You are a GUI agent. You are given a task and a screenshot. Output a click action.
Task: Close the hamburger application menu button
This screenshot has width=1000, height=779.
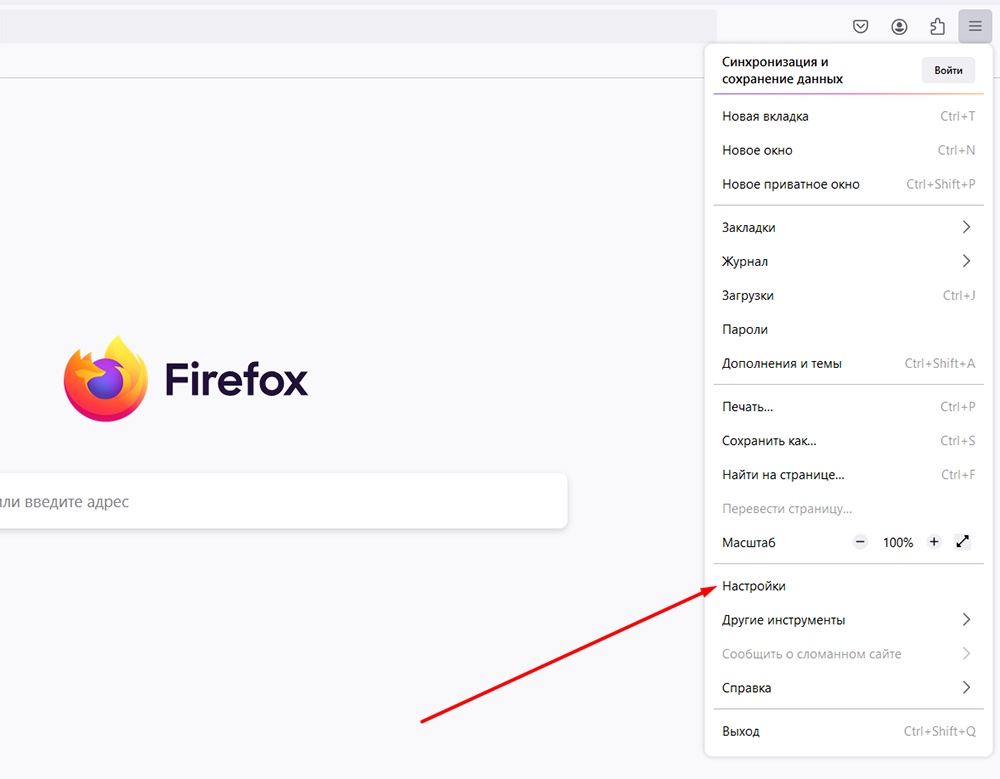coord(975,26)
